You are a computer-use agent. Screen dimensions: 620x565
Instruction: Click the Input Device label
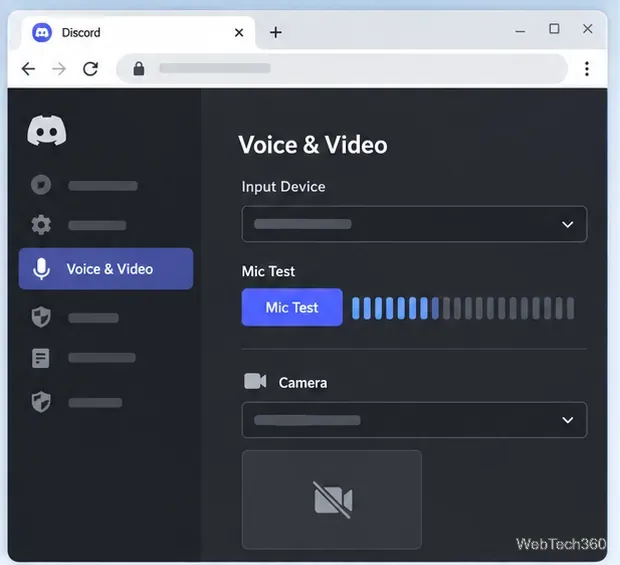284,187
